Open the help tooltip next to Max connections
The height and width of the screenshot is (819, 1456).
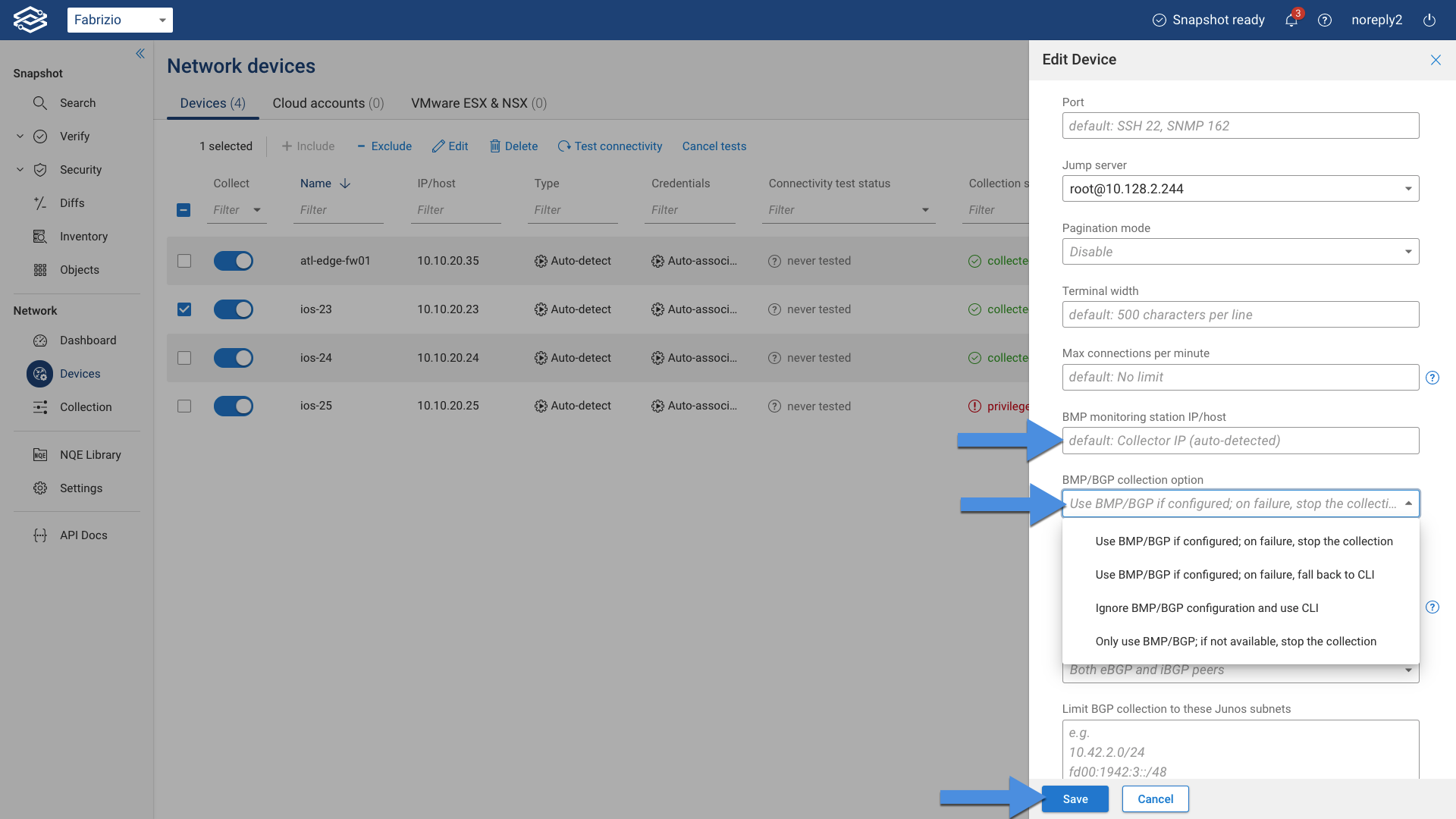pos(1433,377)
